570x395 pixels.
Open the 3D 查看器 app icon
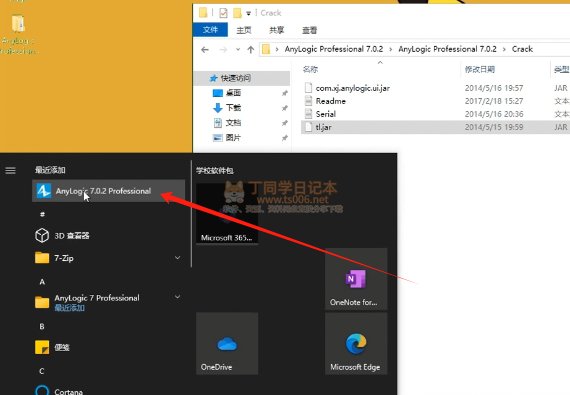pyautogui.click(x=42, y=235)
